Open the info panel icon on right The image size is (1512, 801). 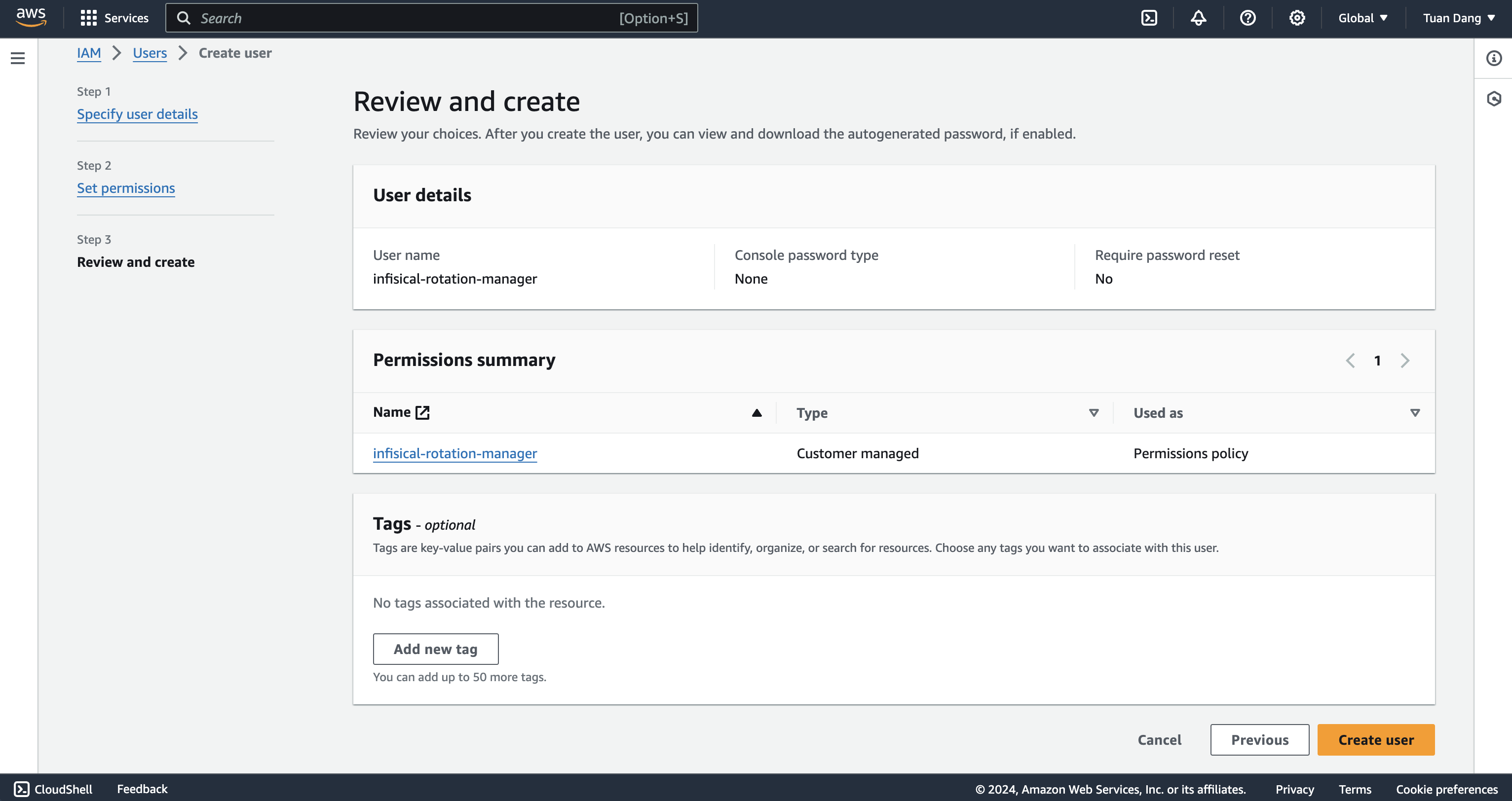(1493, 58)
